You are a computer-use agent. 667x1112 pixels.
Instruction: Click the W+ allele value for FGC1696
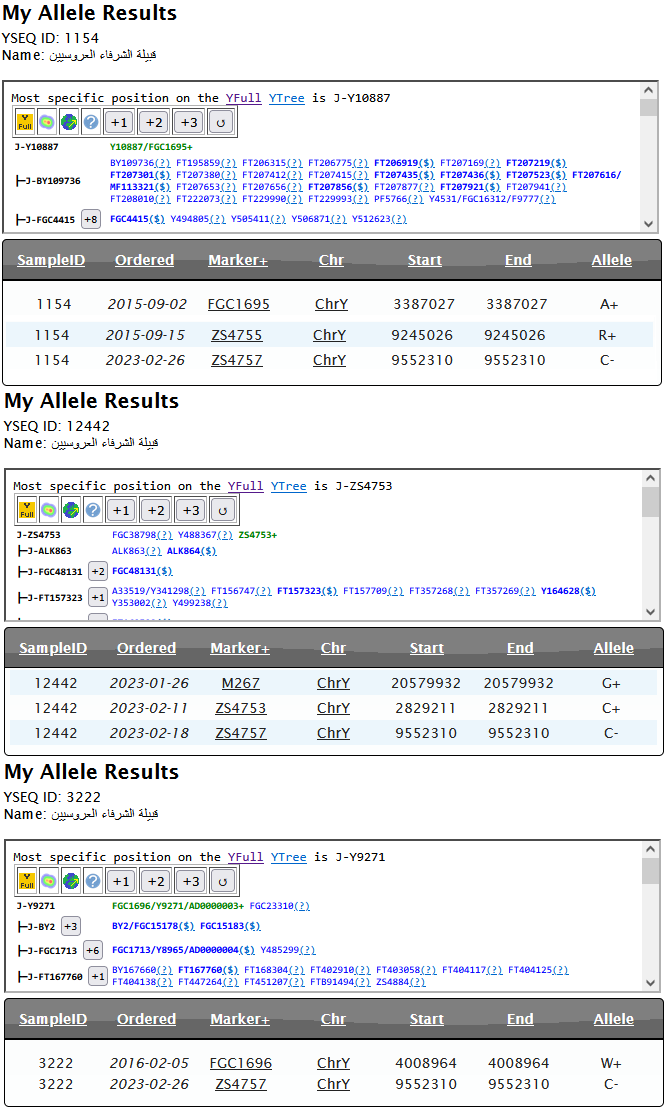pyautogui.click(x=611, y=1064)
